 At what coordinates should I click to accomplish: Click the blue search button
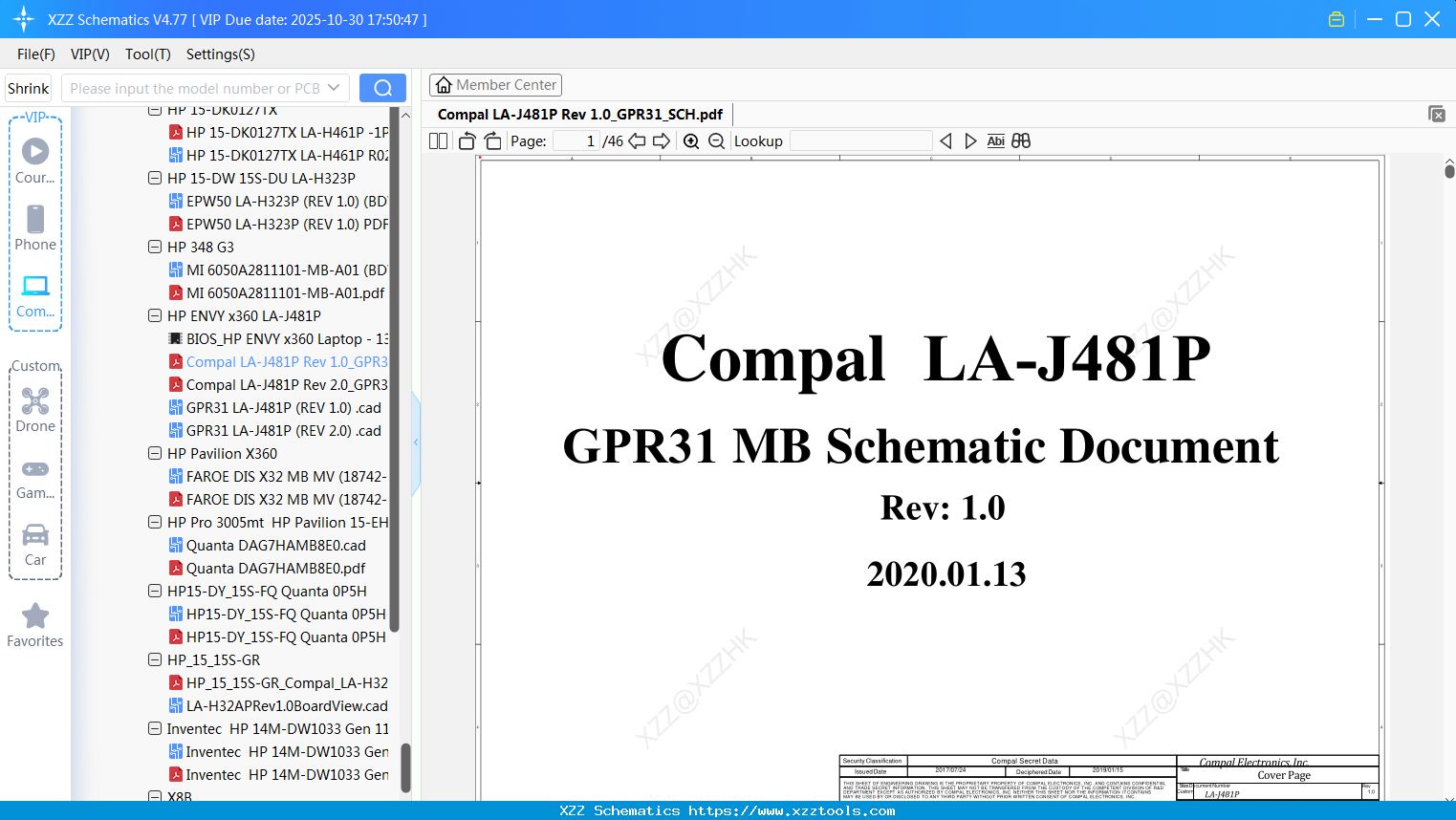(x=382, y=88)
